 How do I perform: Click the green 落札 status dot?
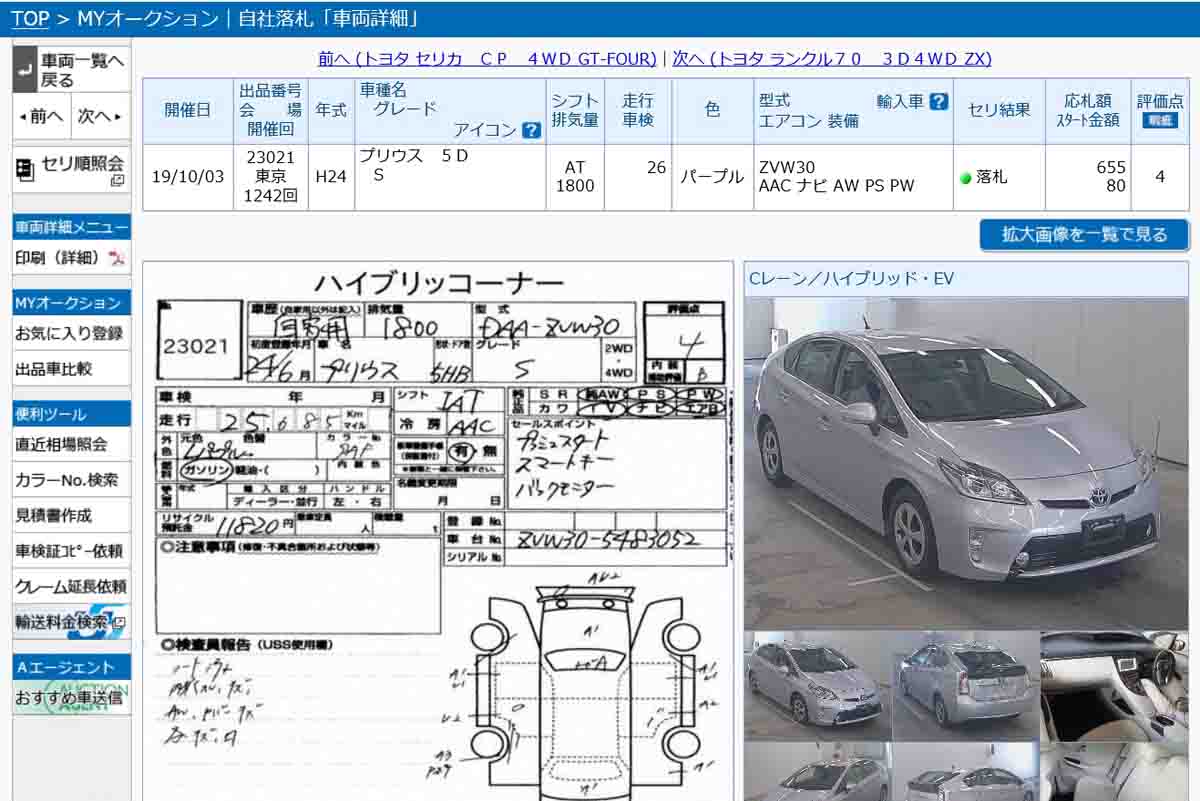tap(966, 178)
